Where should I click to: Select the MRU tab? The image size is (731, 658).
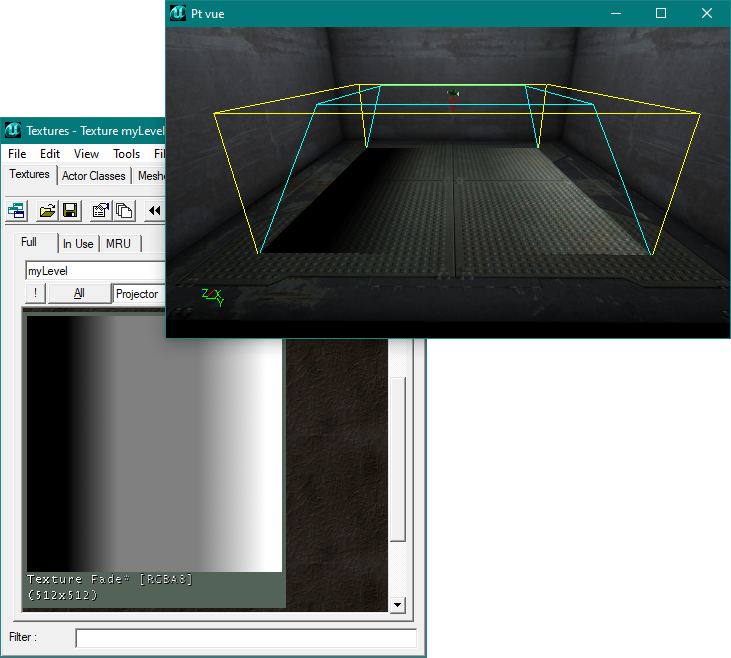pyautogui.click(x=118, y=243)
